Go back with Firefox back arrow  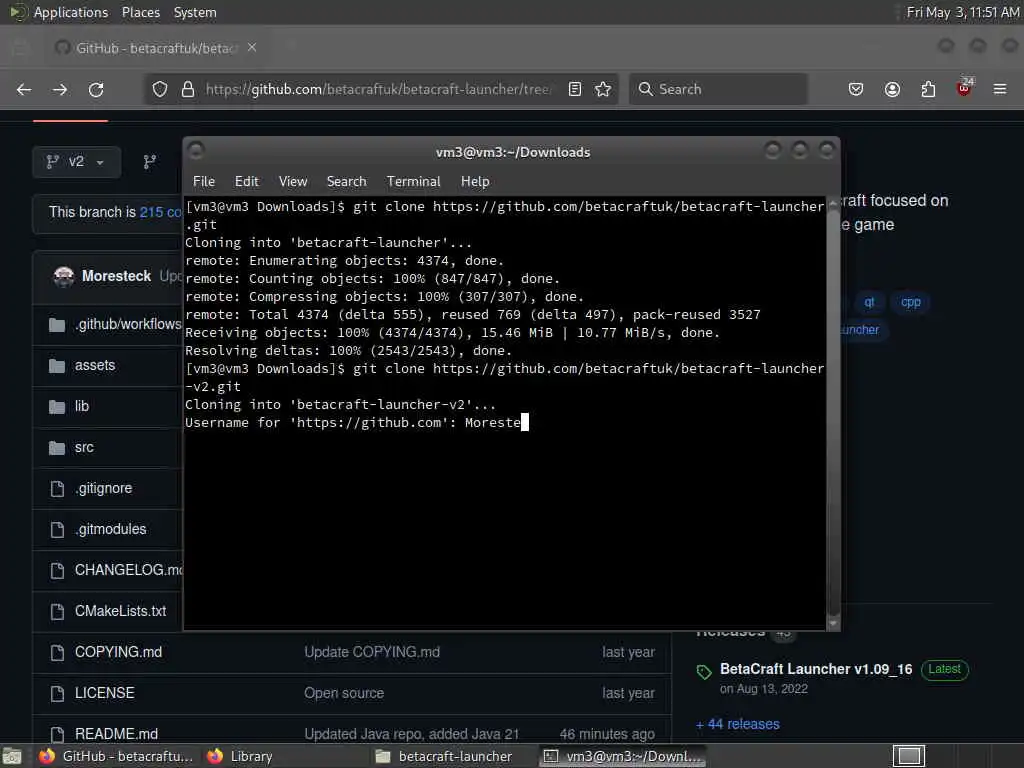pos(24,89)
